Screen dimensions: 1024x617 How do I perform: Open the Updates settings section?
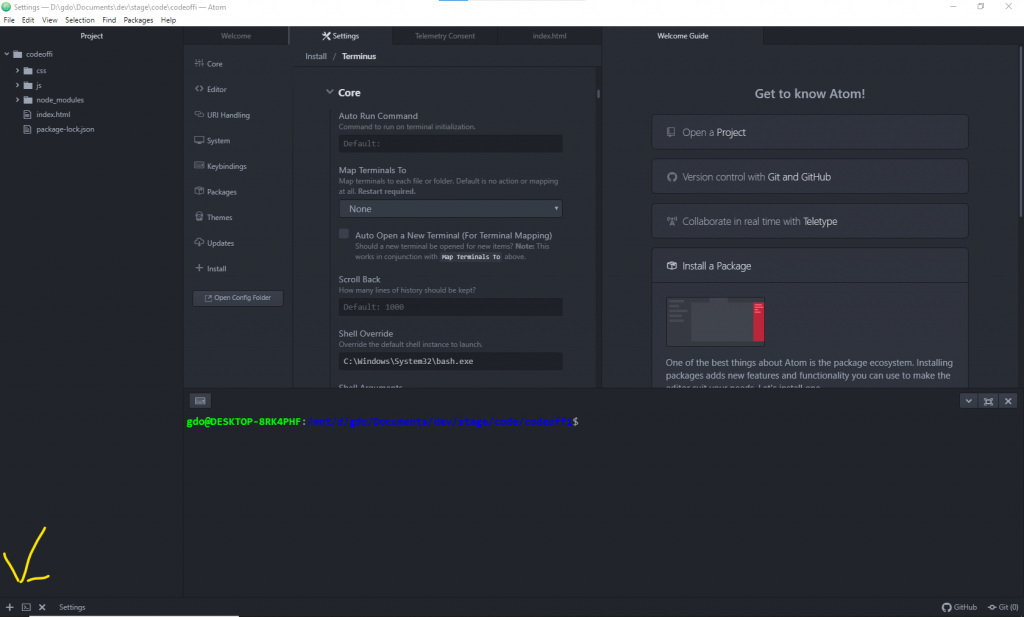tap(214, 243)
